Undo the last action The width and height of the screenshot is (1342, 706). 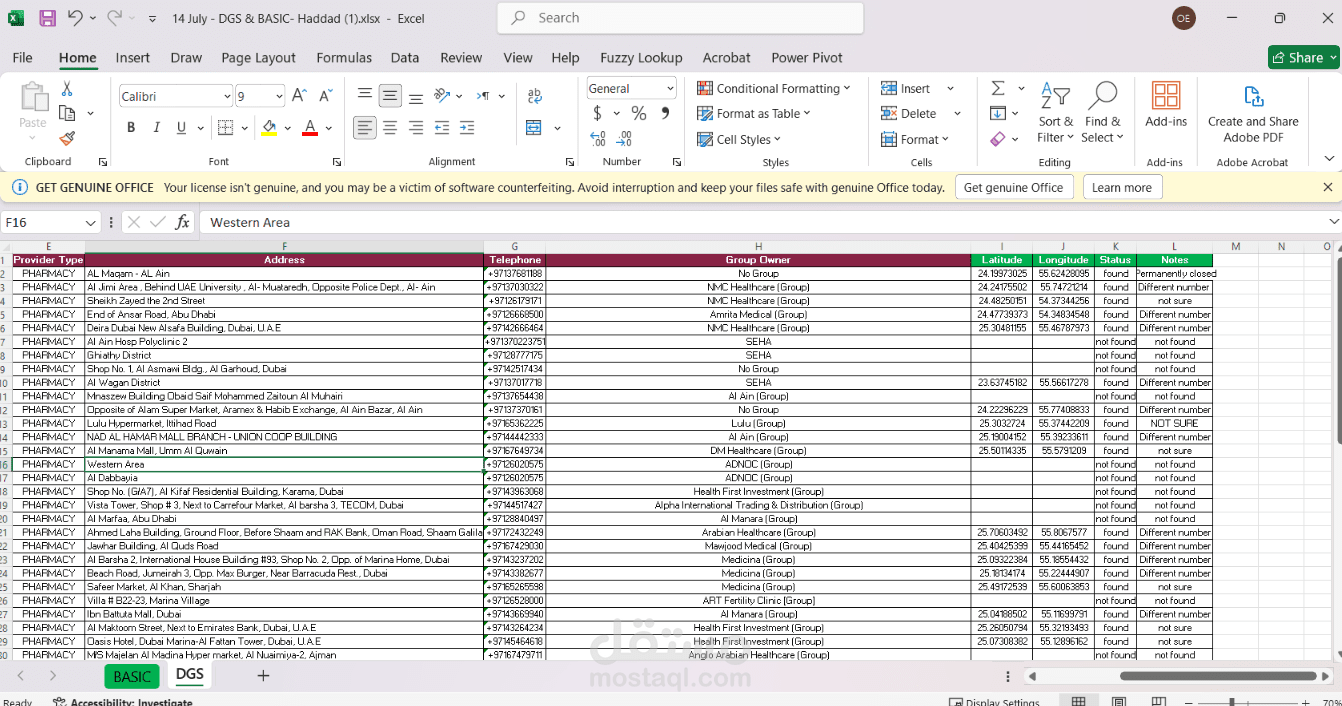(75, 18)
